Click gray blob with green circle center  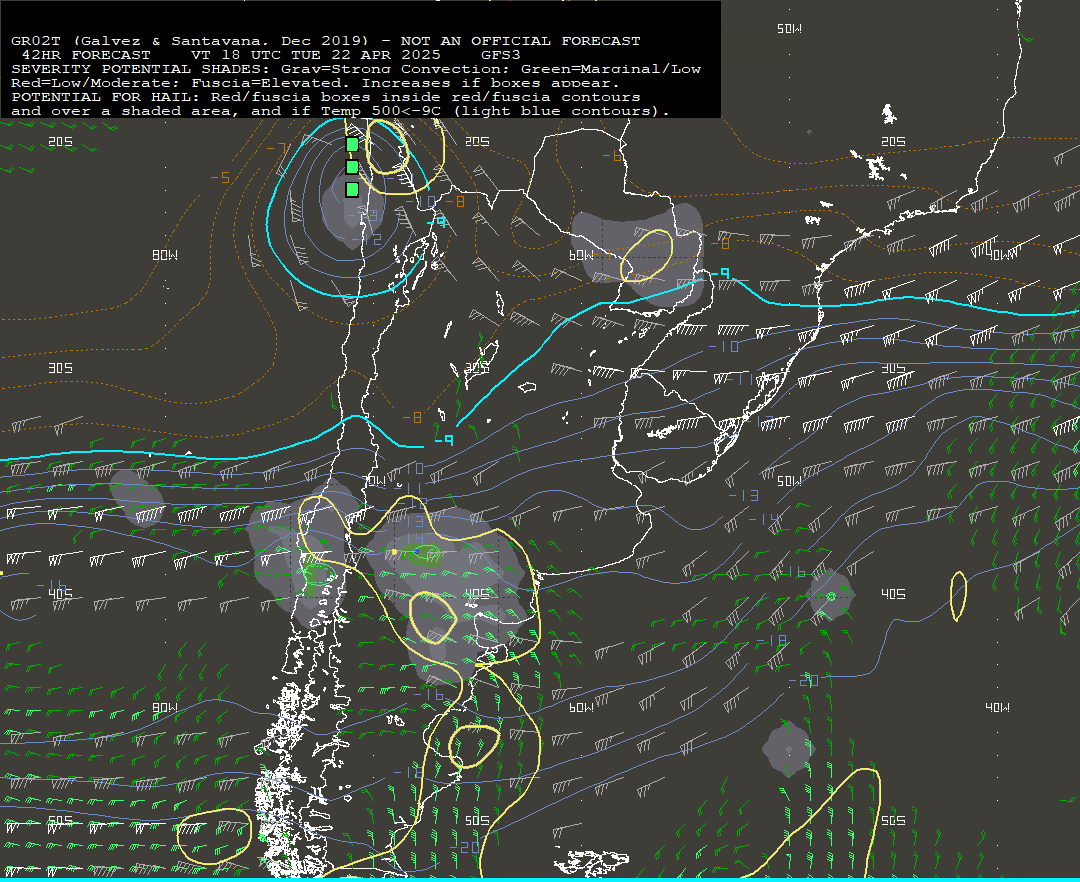click(831, 596)
